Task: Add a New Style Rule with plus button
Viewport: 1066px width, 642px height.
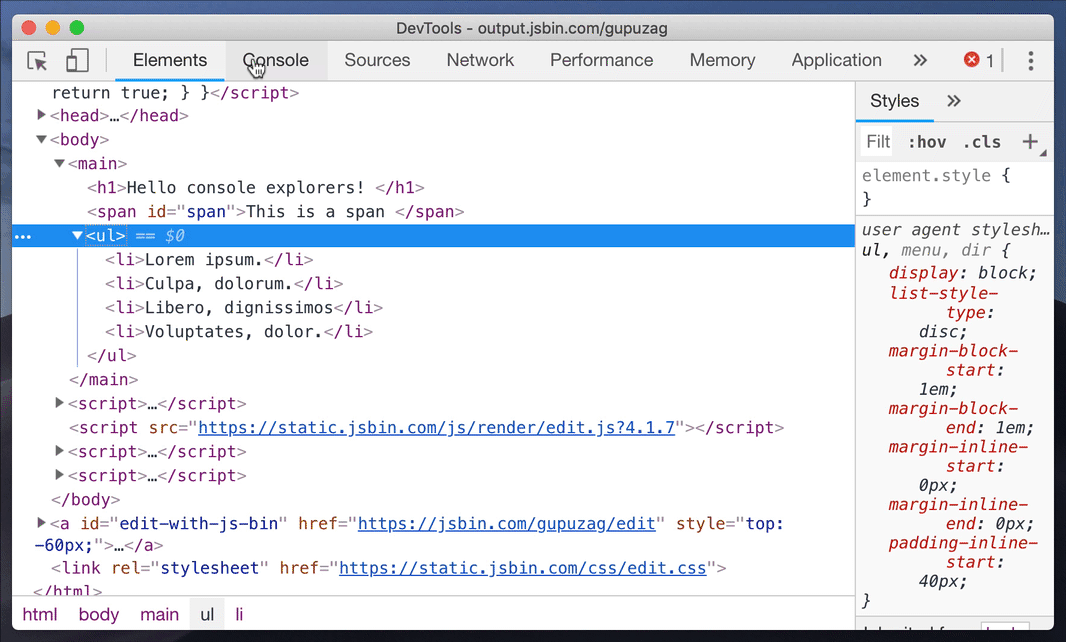Action: (x=1030, y=142)
